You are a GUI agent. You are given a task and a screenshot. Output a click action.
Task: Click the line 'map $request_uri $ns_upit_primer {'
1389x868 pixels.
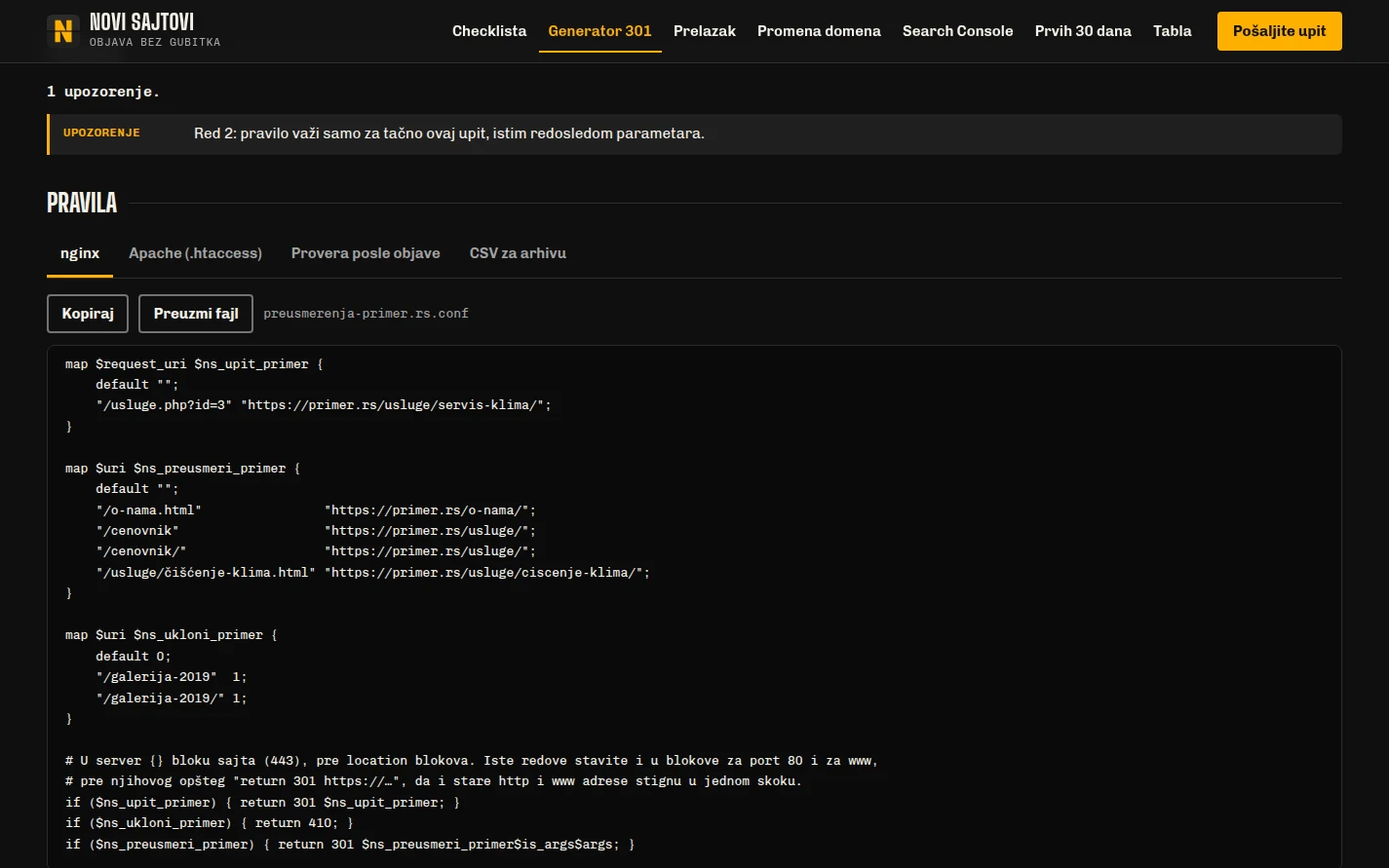[x=194, y=364]
